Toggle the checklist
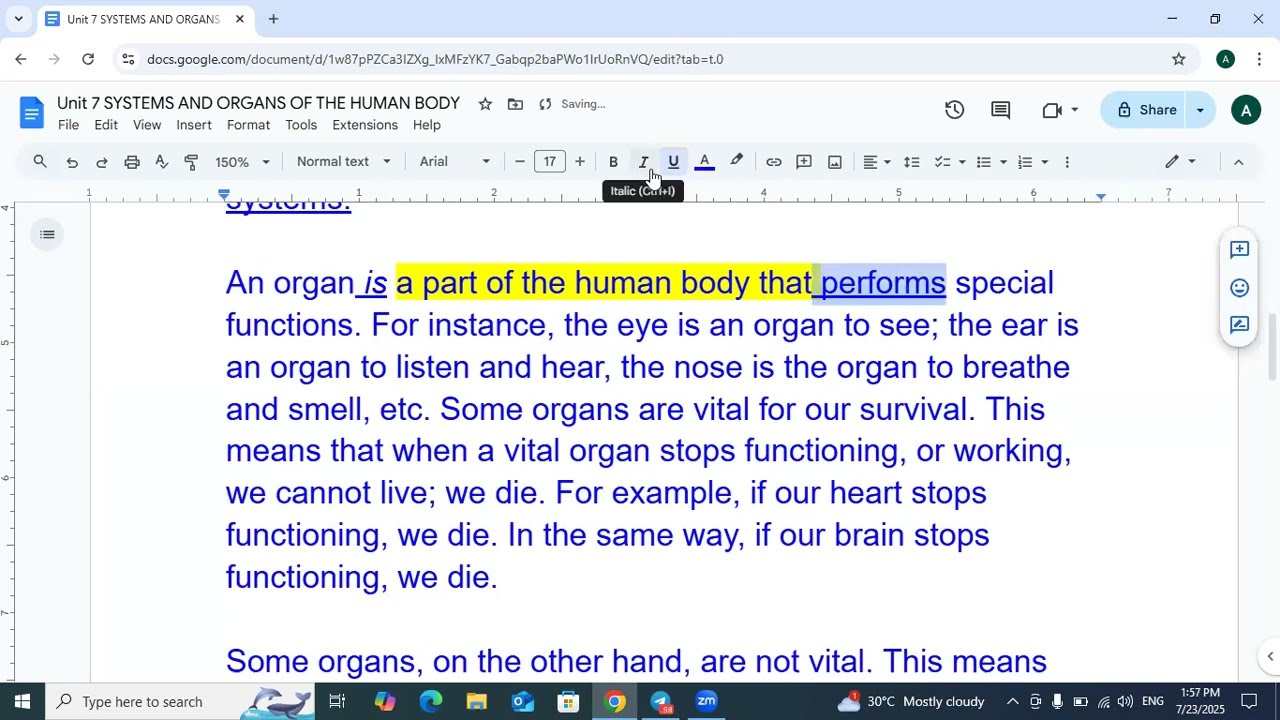 tap(942, 162)
